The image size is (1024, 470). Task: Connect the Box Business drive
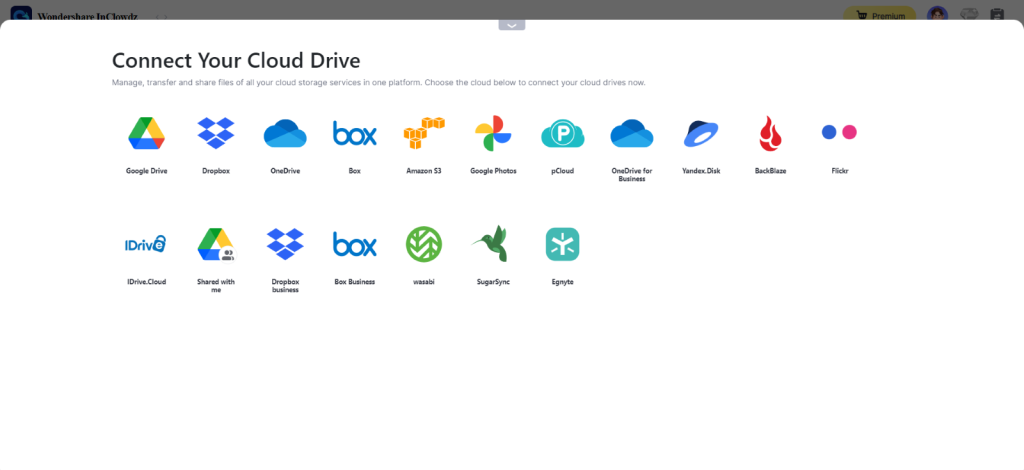click(355, 244)
